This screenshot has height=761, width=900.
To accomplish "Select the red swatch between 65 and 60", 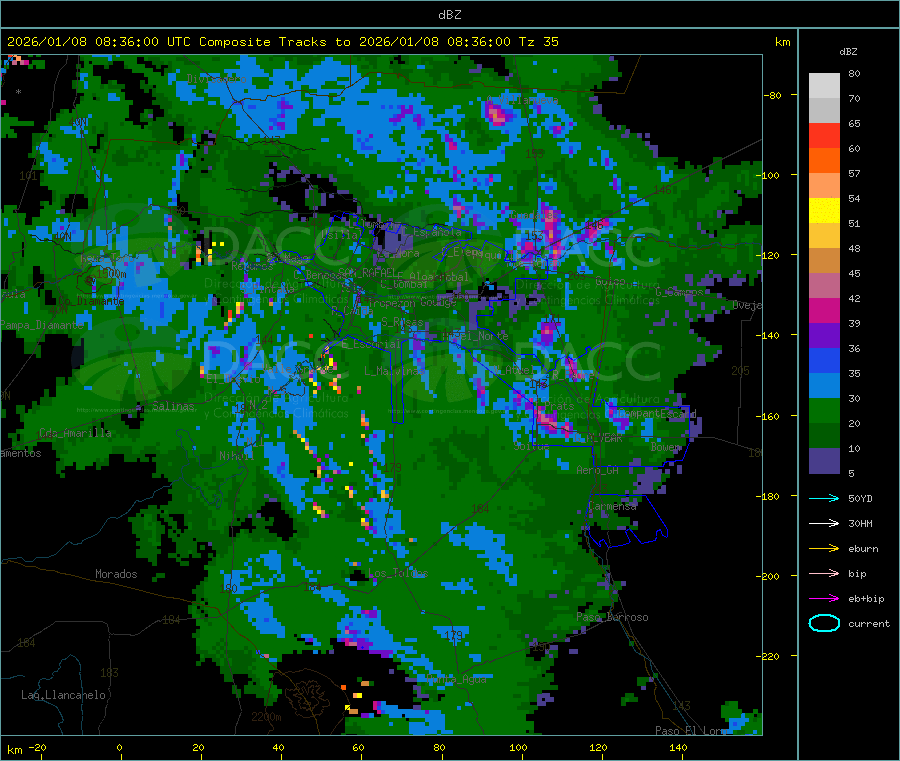I will coord(824,136).
